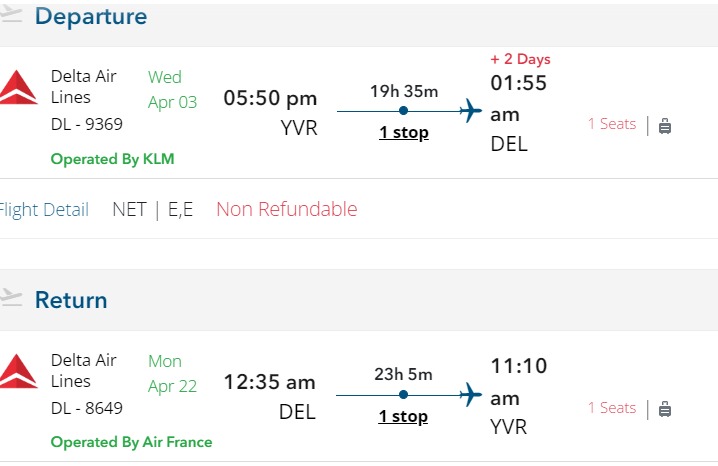
Task: Open baggage info icon for the departure flight
Action: pos(665,125)
